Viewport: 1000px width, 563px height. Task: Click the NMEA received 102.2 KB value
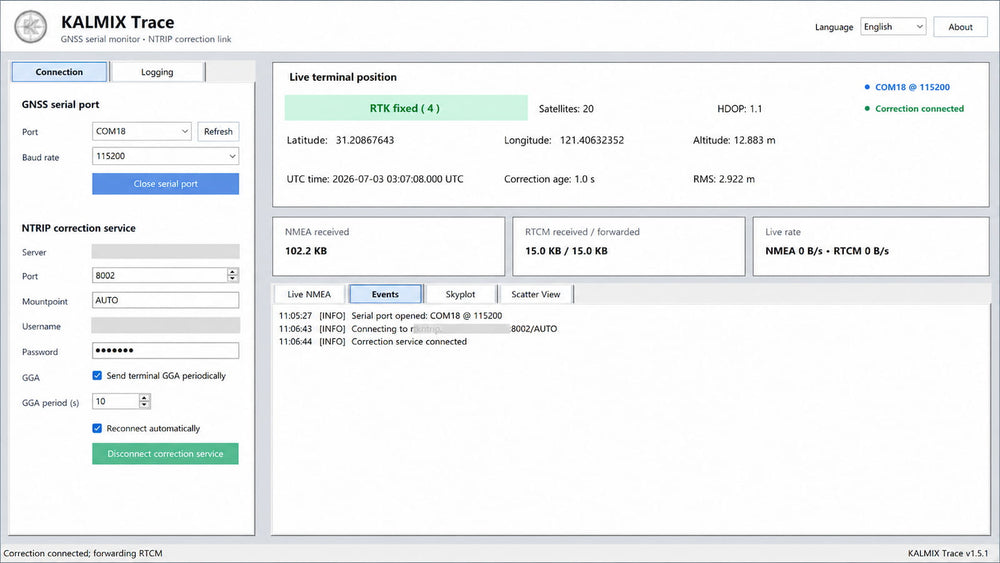click(306, 251)
